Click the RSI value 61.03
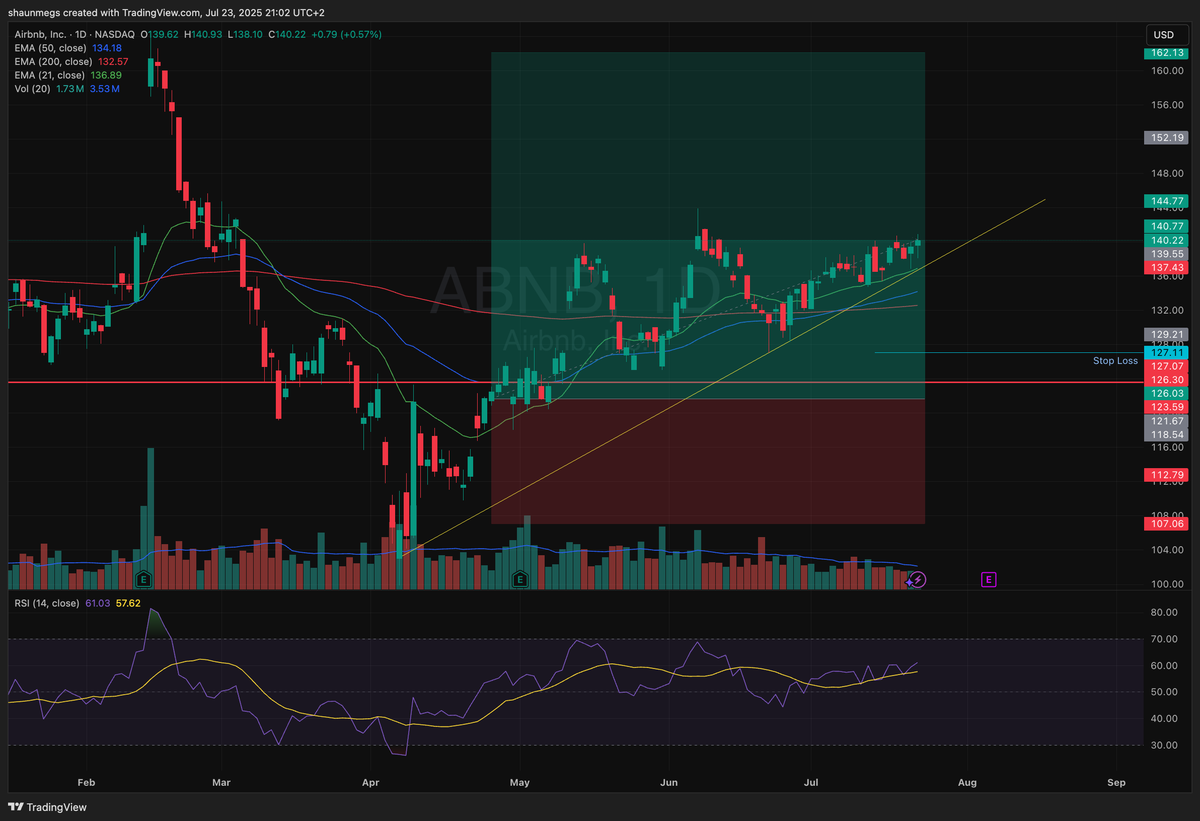Screen dimensions: 1200x821 [98, 601]
